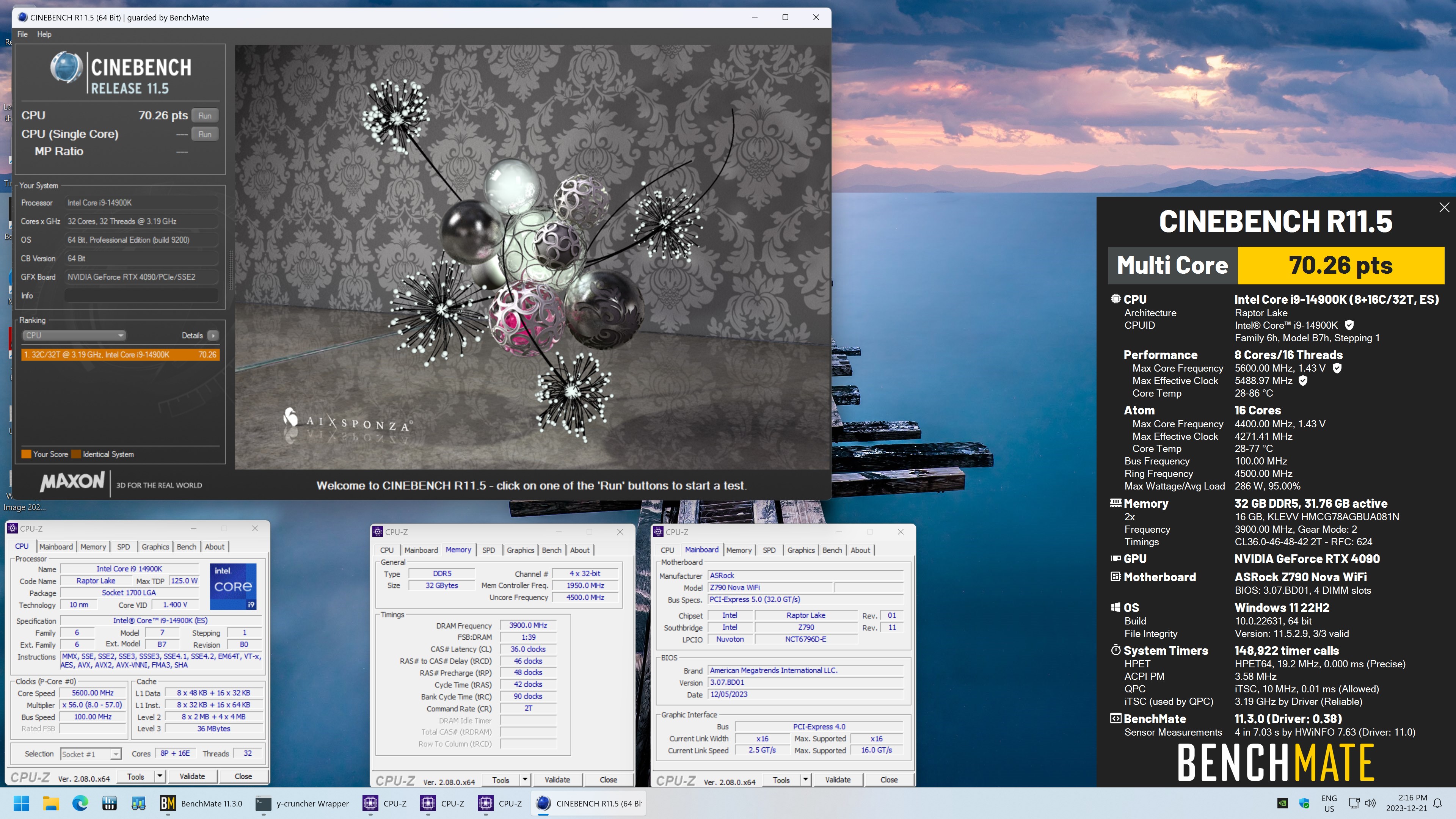Image resolution: width=1456 pixels, height=819 pixels.
Task: Click Model field Z790 Nova WiFi
Action: coord(770,587)
